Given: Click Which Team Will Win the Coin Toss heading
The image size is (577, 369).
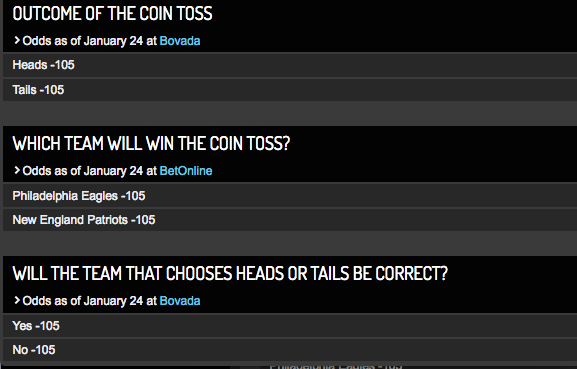Looking at the screenshot, I should [x=151, y=143].
